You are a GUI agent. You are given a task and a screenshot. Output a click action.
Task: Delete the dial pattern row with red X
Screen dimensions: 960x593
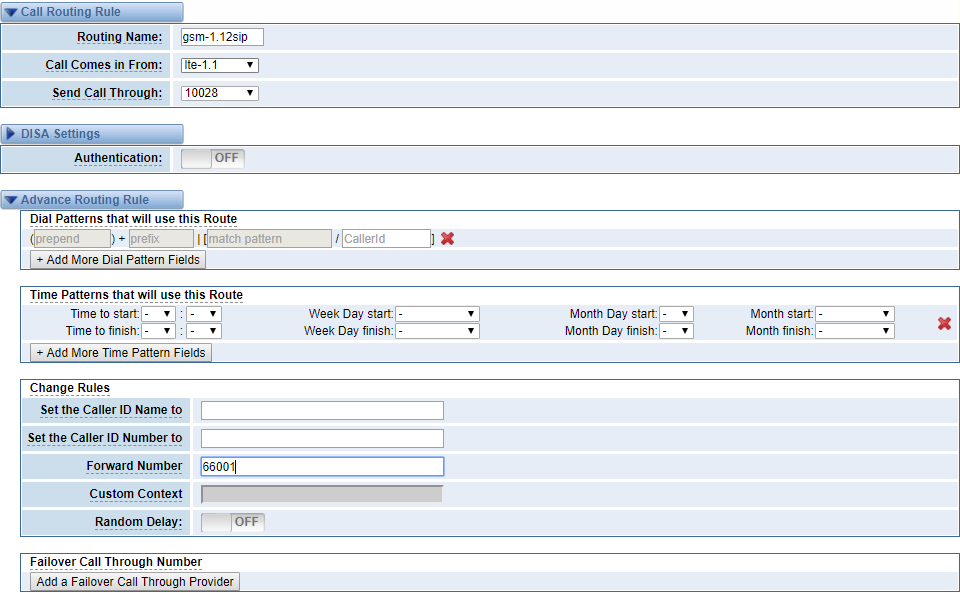(x=448, y=239)
